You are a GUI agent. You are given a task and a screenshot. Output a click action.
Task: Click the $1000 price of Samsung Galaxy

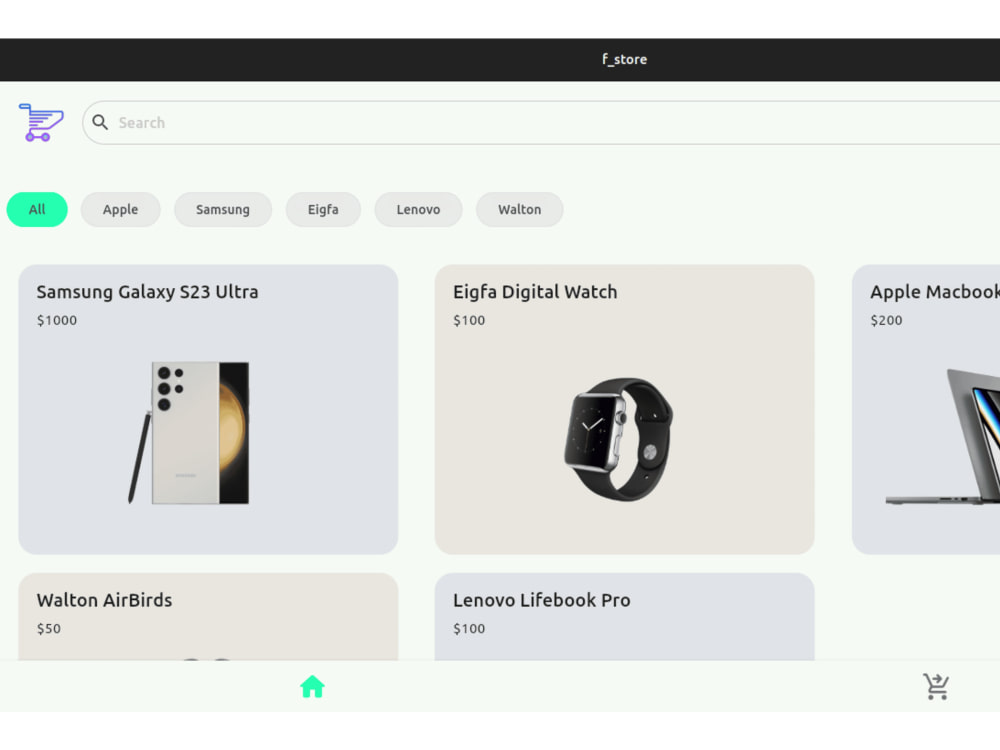[x=57, y=320]
